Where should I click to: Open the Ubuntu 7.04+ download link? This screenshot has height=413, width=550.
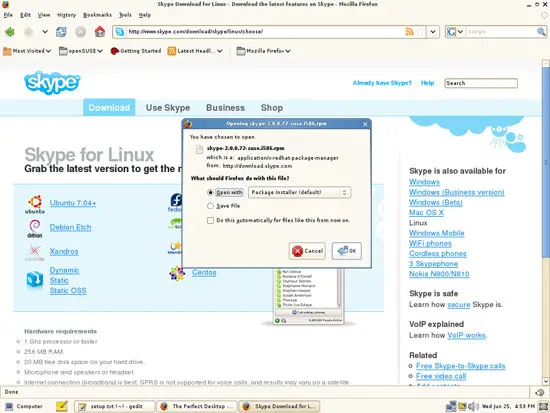pyautogui.click(x=73, y=203)
